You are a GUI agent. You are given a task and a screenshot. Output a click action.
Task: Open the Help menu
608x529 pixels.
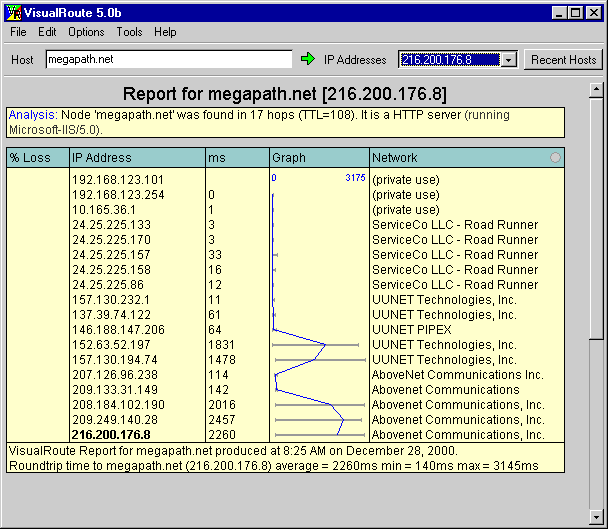click(165, 32)
